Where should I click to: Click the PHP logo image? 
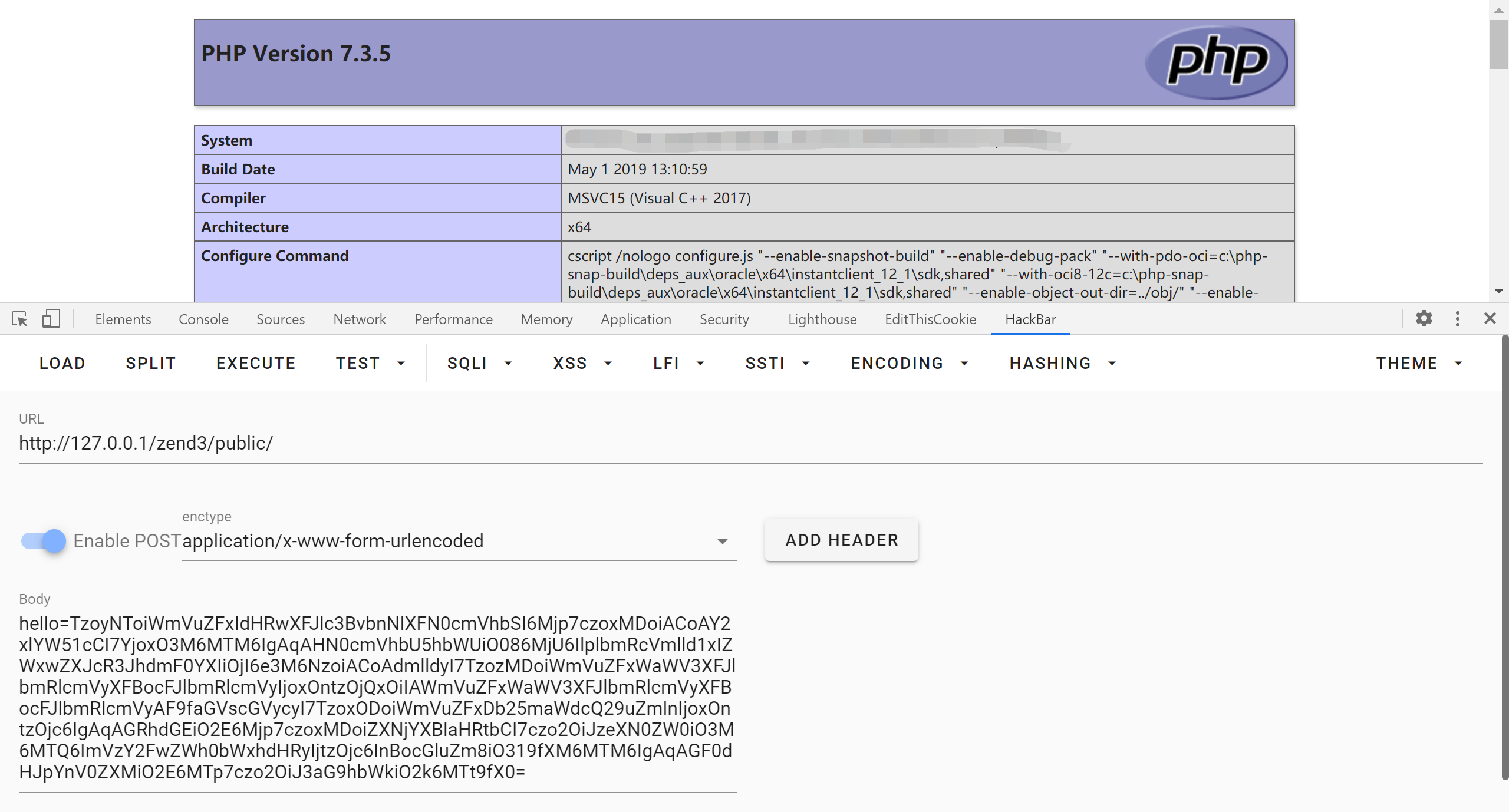tap(1217, 62)
